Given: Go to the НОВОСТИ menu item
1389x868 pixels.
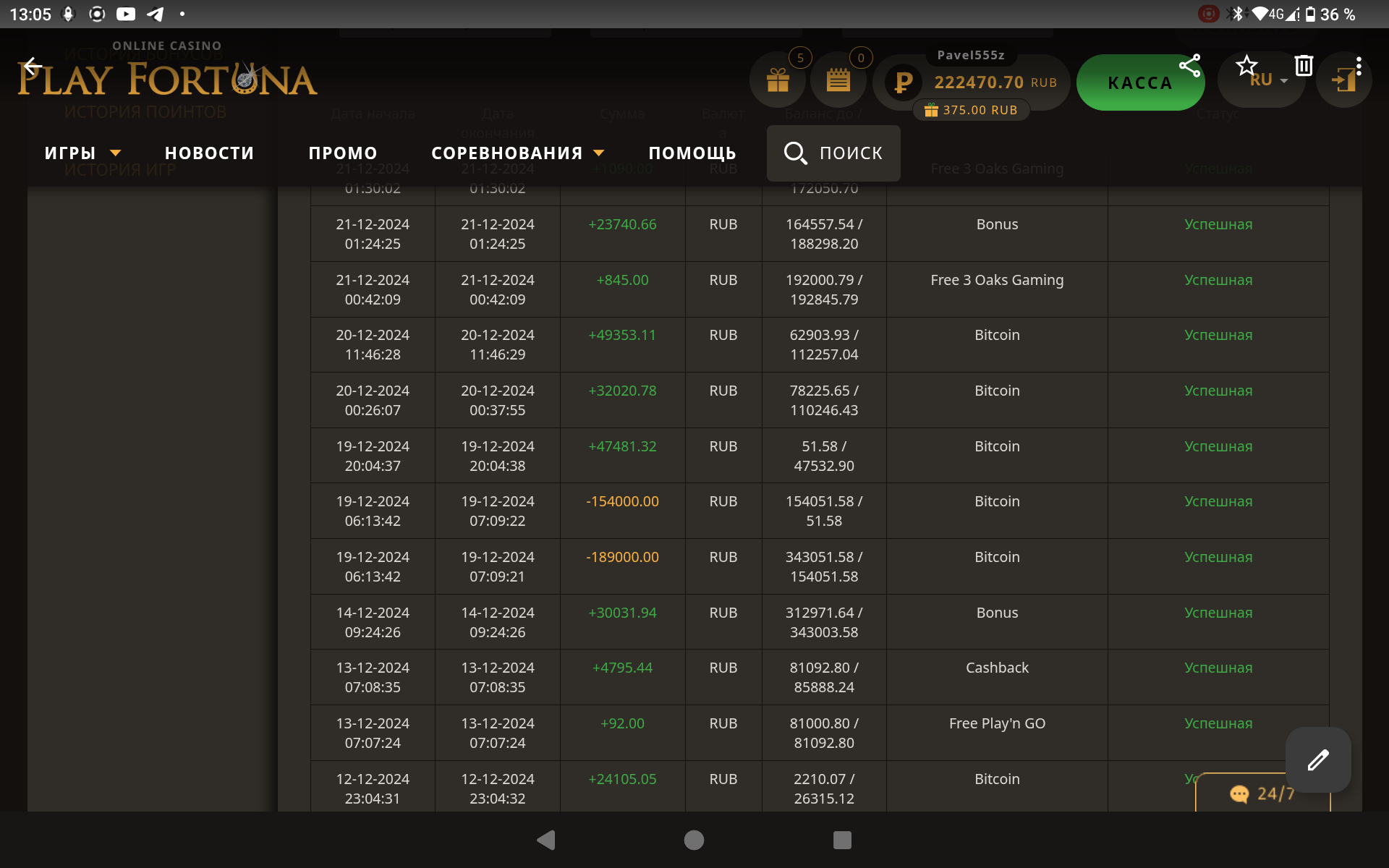Looking at the screenshot, I should pos(210,153).
